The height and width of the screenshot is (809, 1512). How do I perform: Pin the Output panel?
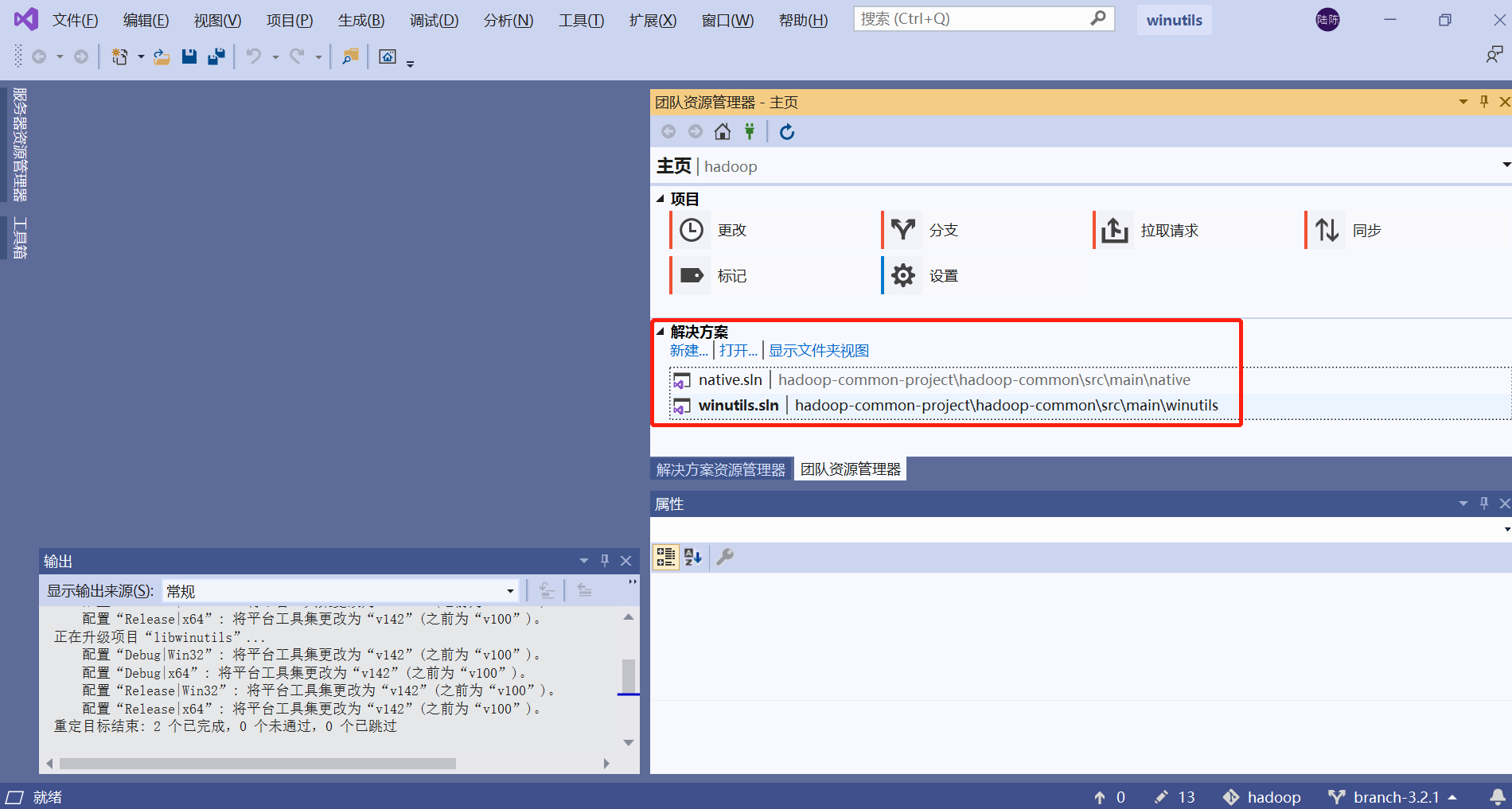pyautogui.click(x=605, y=561)
